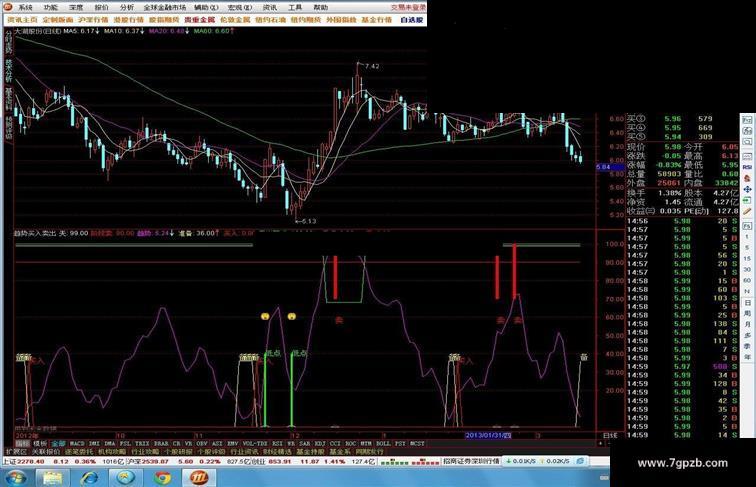This screenshot has width=756, height=487.
Task: Select the 周 weekly period button
Action: 747,313
